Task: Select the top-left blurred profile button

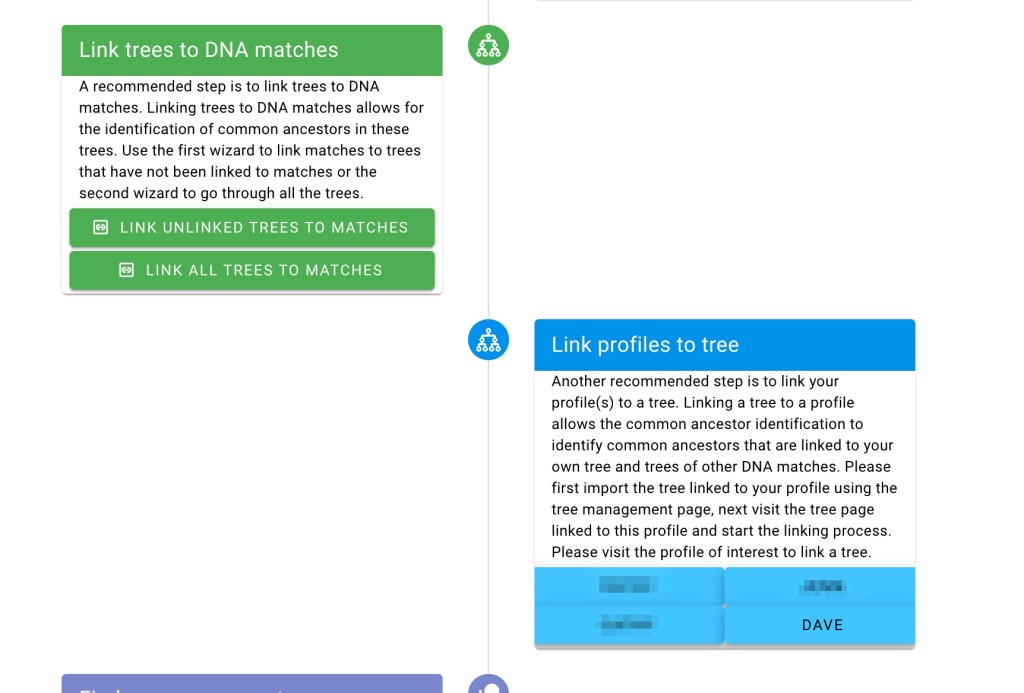Action: coord(628,586)
